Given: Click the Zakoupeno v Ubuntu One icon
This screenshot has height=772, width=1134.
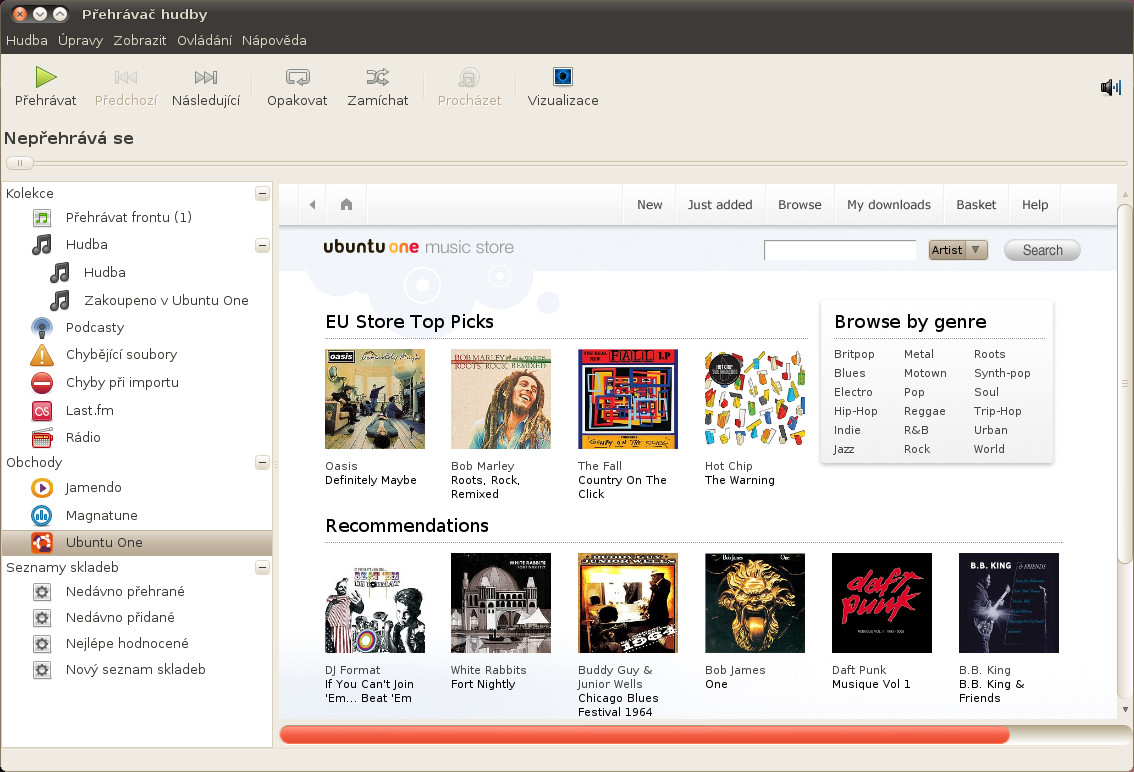Looking at the screenshot, I should point(60,300).
